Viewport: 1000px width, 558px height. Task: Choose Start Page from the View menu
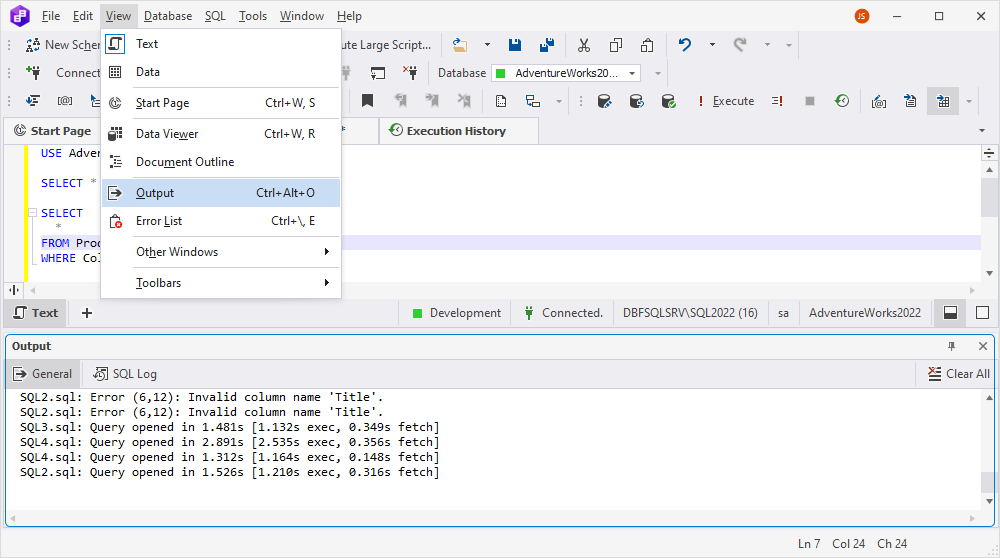[x=221, y=103]
